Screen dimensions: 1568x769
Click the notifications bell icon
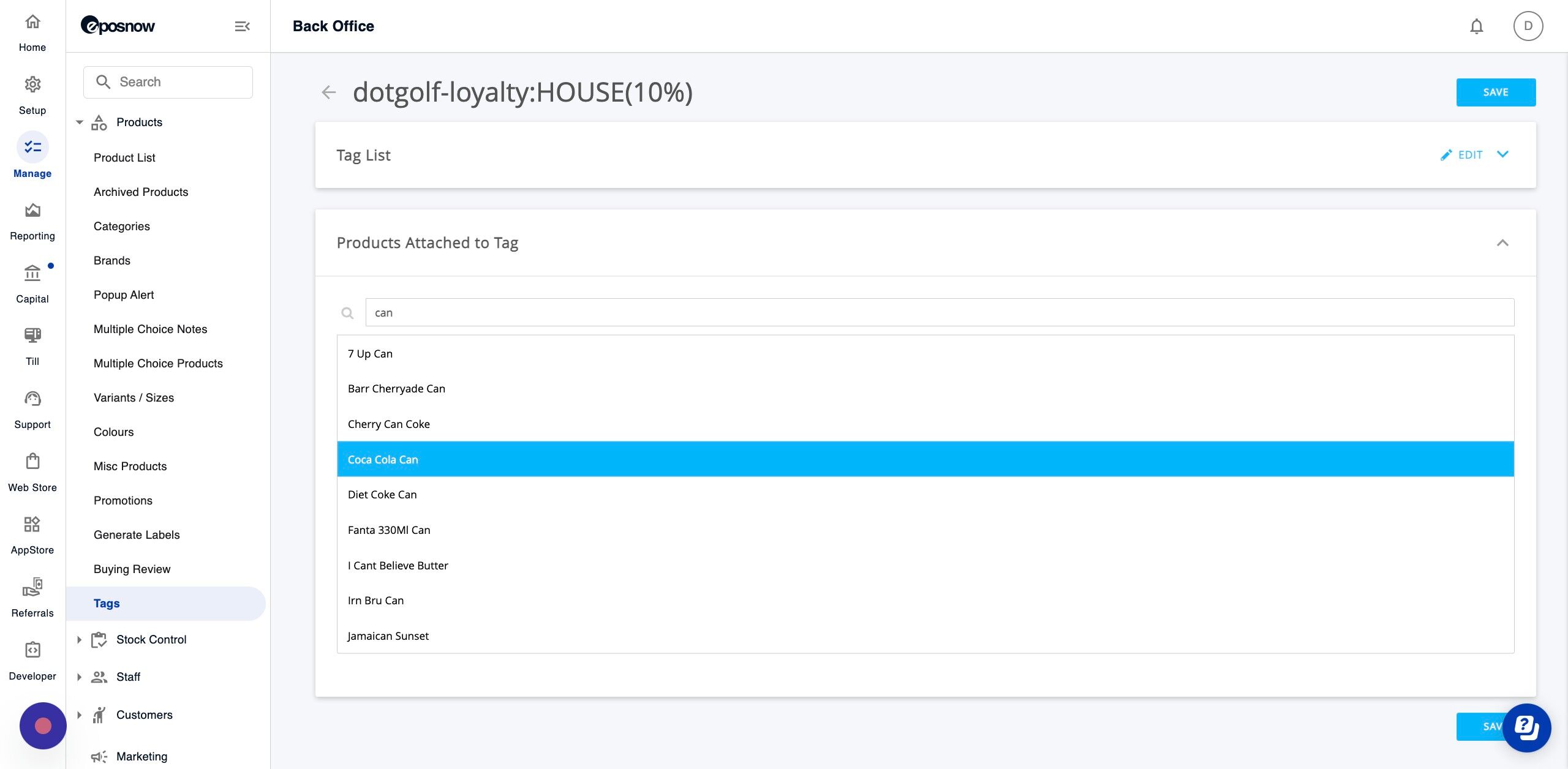pos(1477,26)
